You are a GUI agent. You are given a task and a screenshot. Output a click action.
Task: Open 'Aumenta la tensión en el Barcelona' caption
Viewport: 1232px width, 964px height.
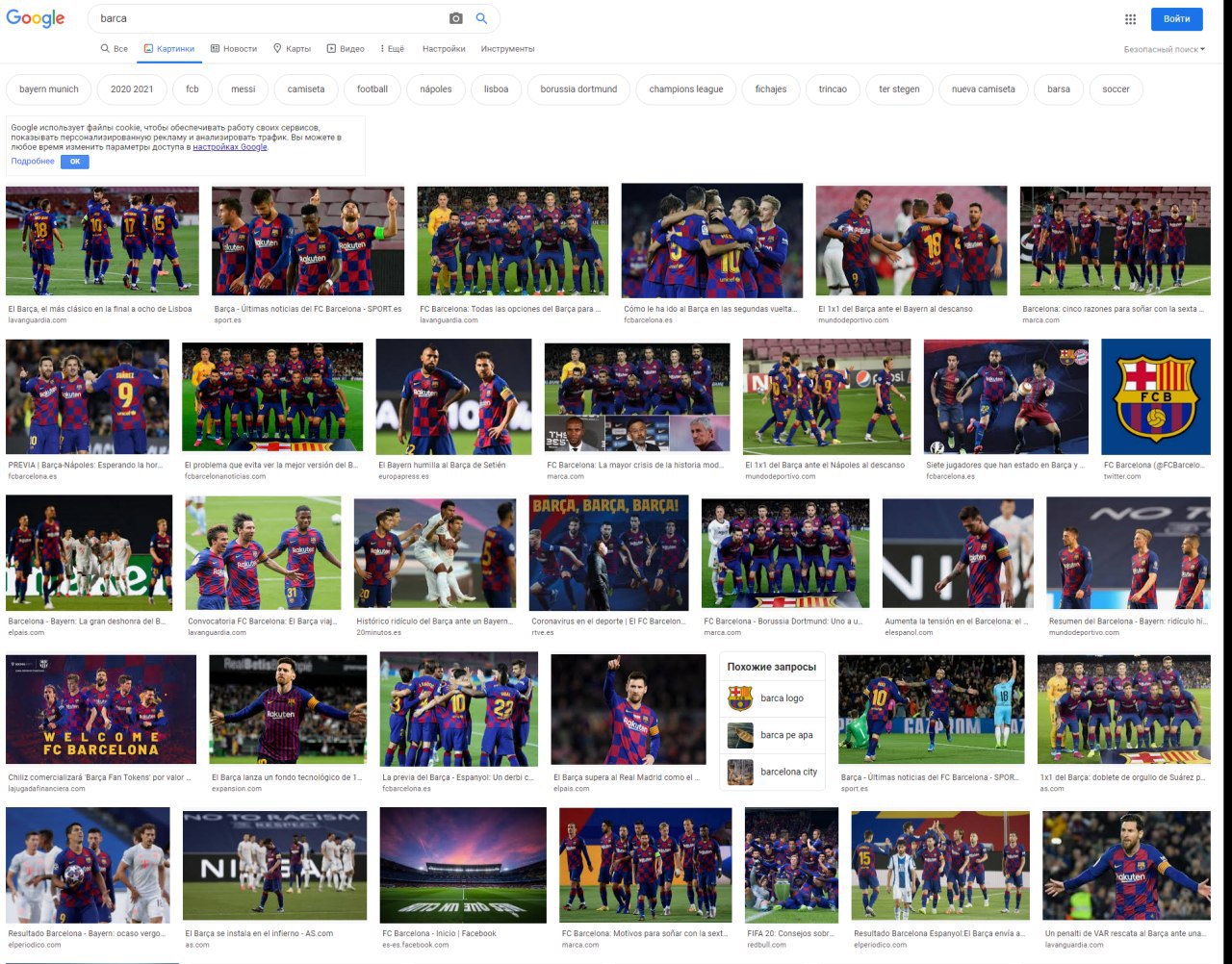click(x=955, y=622)
